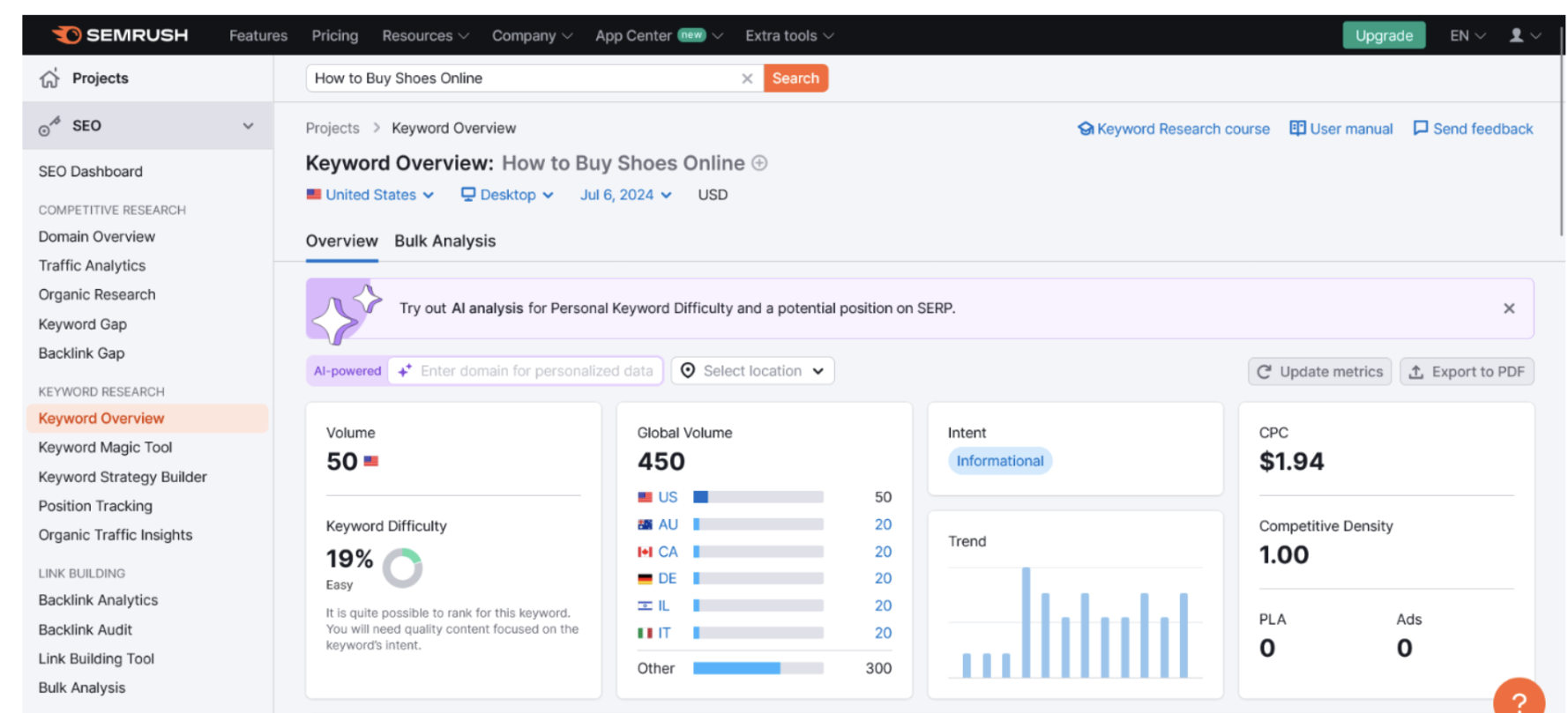Expand the SEO sidebar section
The width and height of the screenshot is (1568, 713).
[x=248, y=126]
